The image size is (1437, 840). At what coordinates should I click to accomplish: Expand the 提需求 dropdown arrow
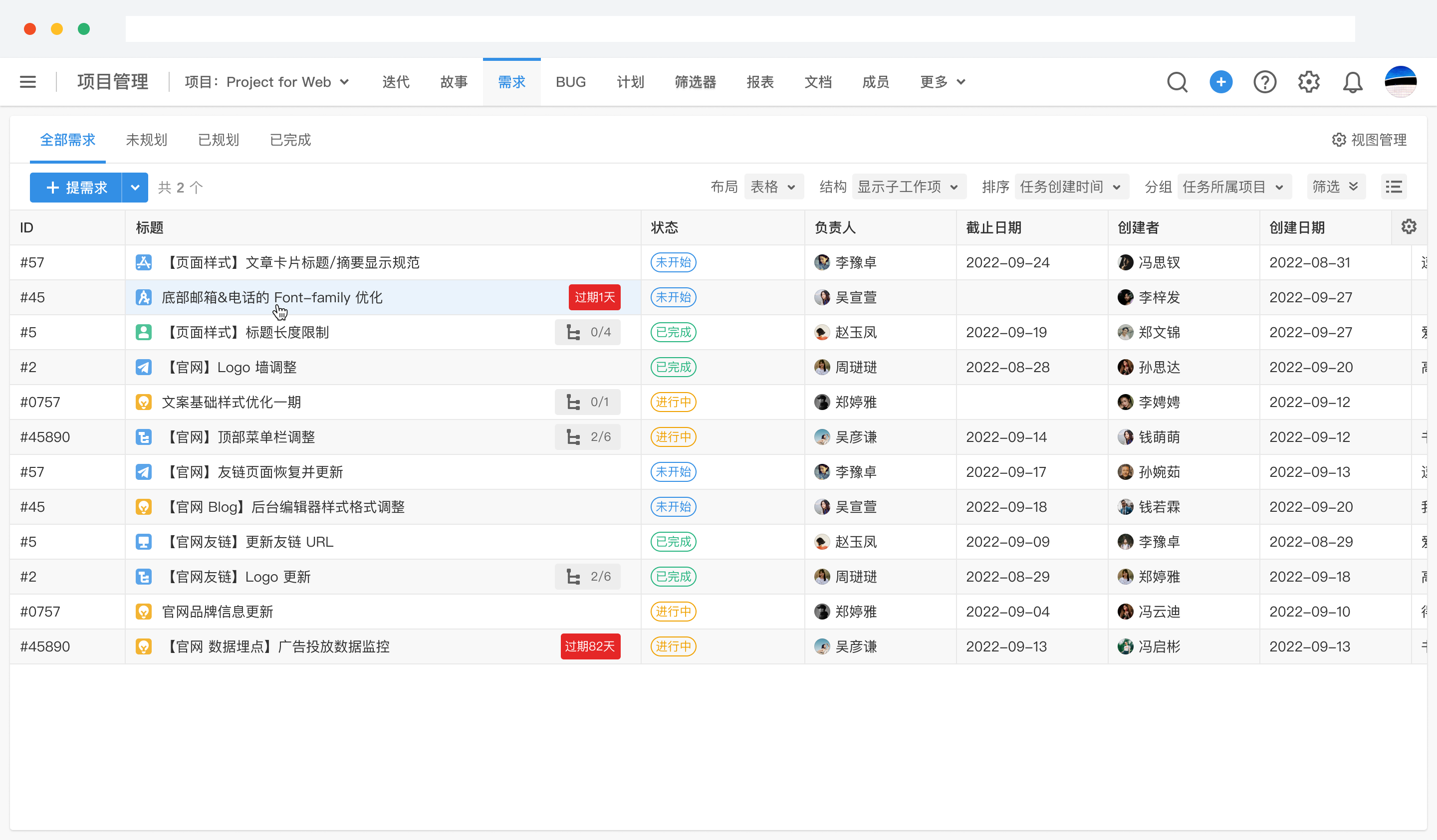(x=135, y=187)
